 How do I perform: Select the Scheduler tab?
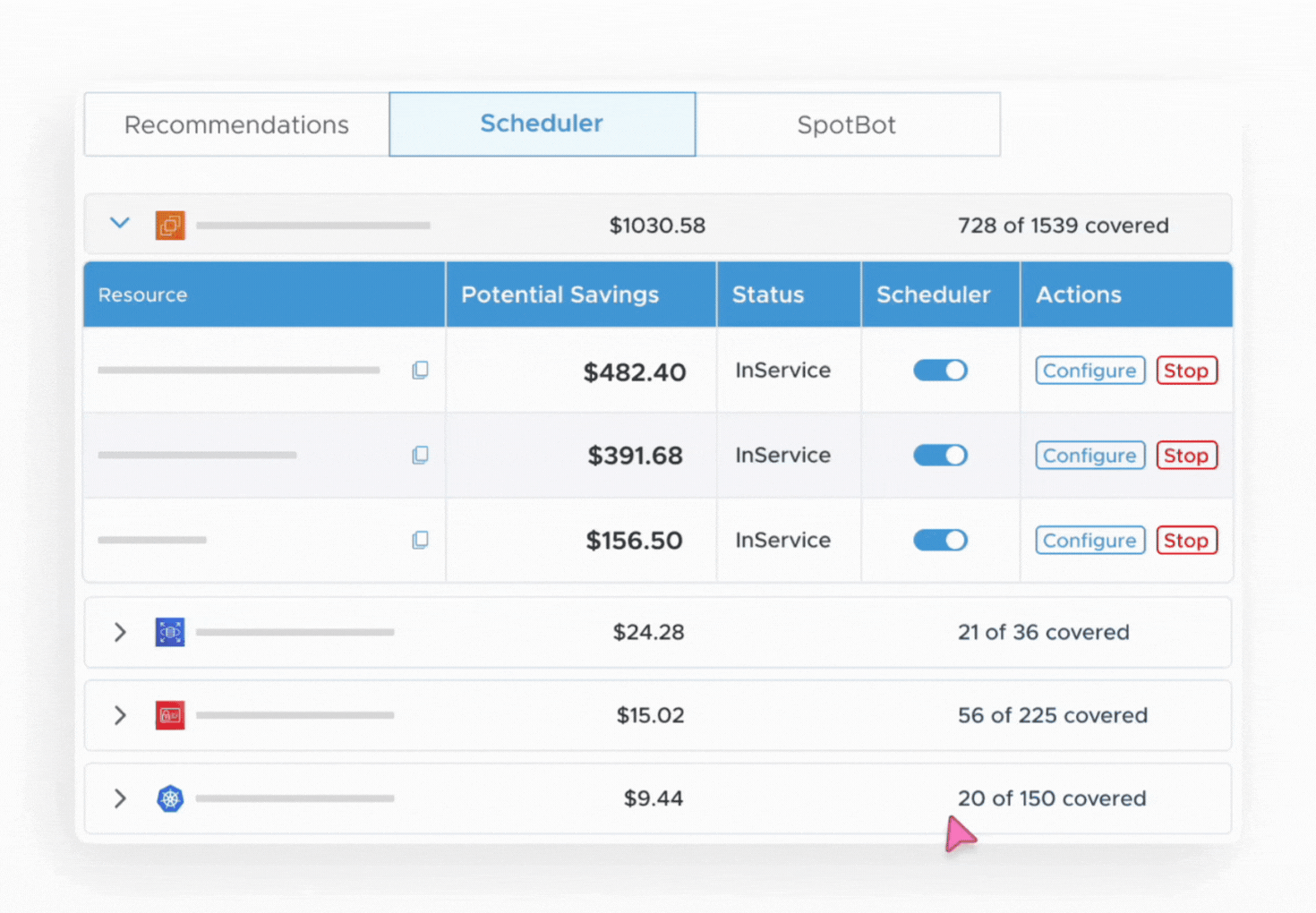[542, 124]
